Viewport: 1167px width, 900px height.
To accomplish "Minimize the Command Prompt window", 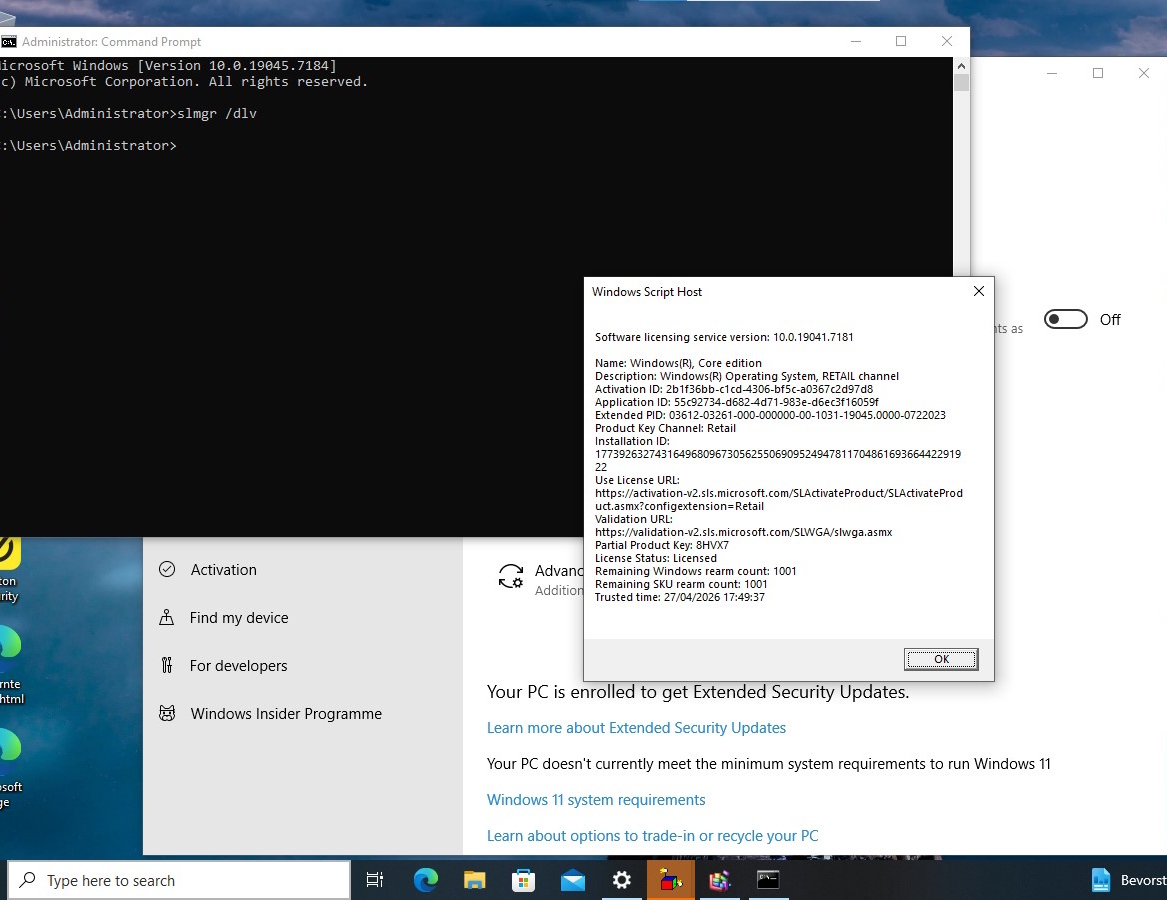I will point(856,42).
